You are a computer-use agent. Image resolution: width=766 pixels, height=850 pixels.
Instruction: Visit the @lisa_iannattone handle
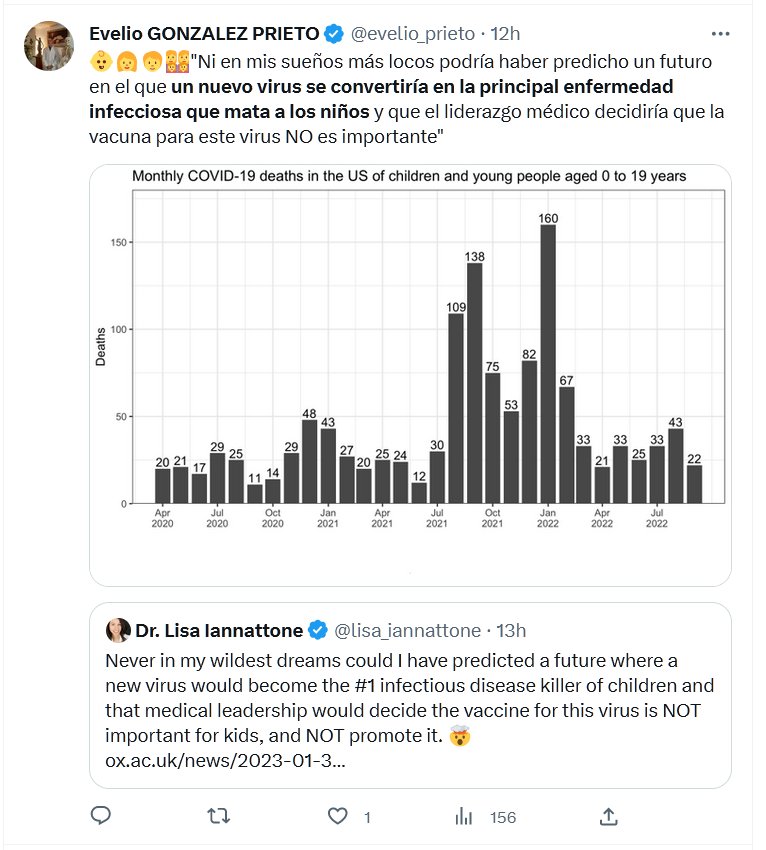click(x=407, y=630)
